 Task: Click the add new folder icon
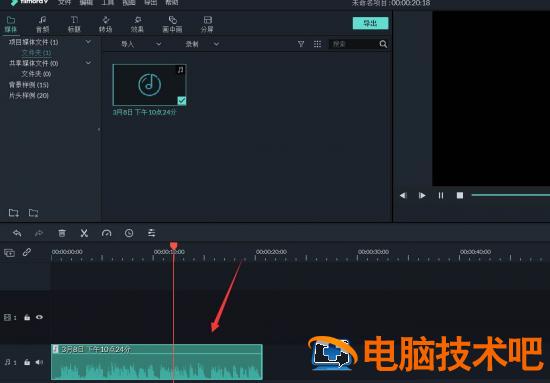[14, 213]
